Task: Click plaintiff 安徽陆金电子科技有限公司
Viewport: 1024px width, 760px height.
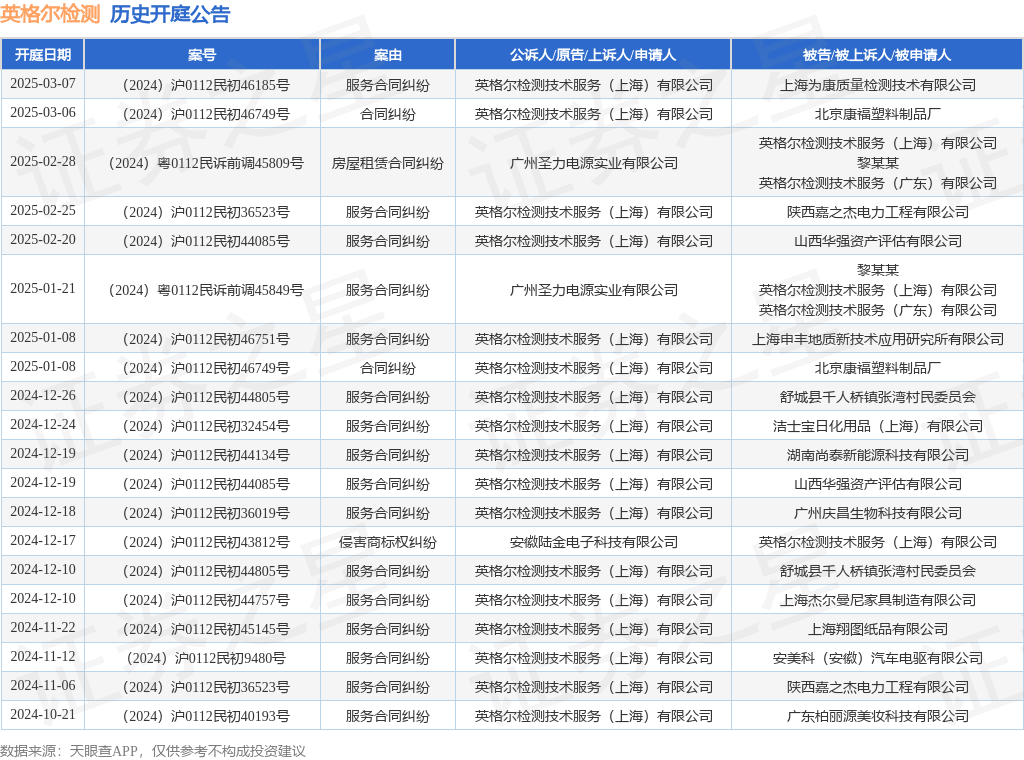Action: [593, 542]
